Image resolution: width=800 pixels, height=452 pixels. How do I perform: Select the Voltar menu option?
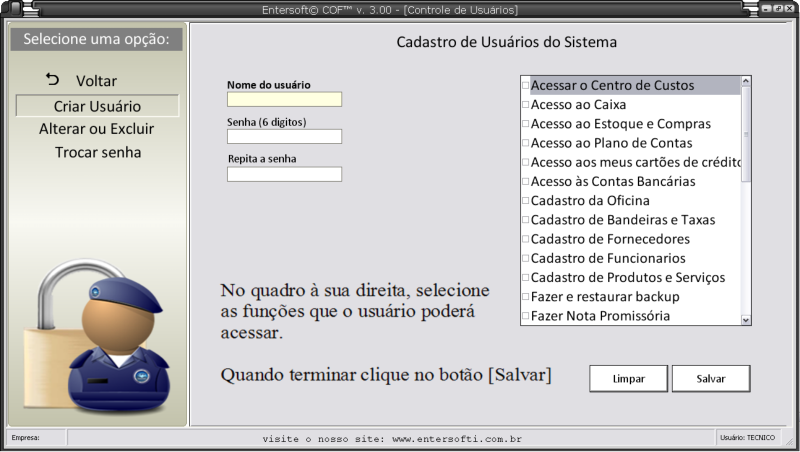96,81
